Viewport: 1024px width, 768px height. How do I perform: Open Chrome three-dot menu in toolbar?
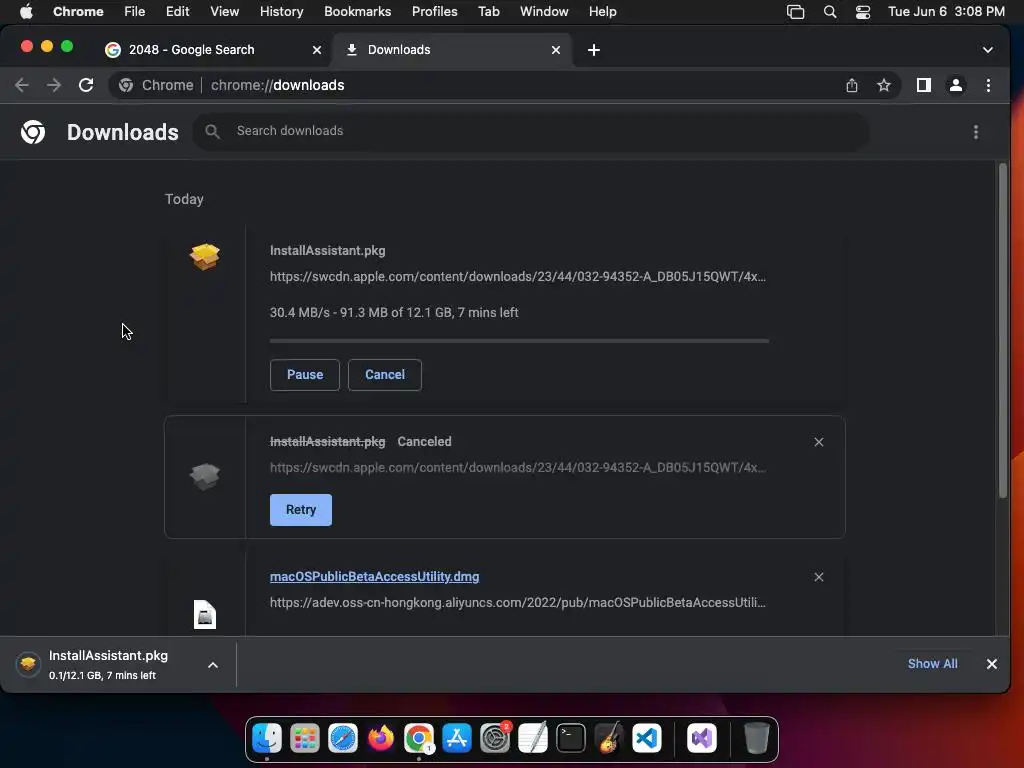tap(988, 85)
